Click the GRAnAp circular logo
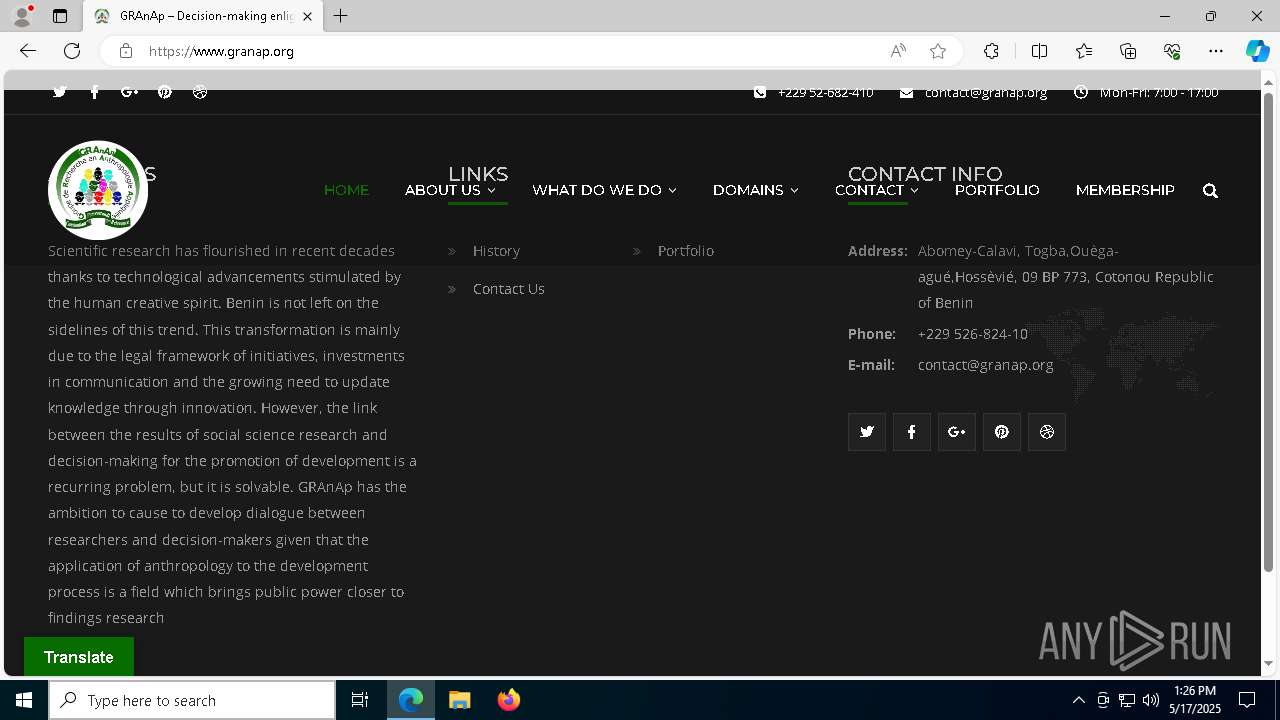1280x720 pixels. 98,190
